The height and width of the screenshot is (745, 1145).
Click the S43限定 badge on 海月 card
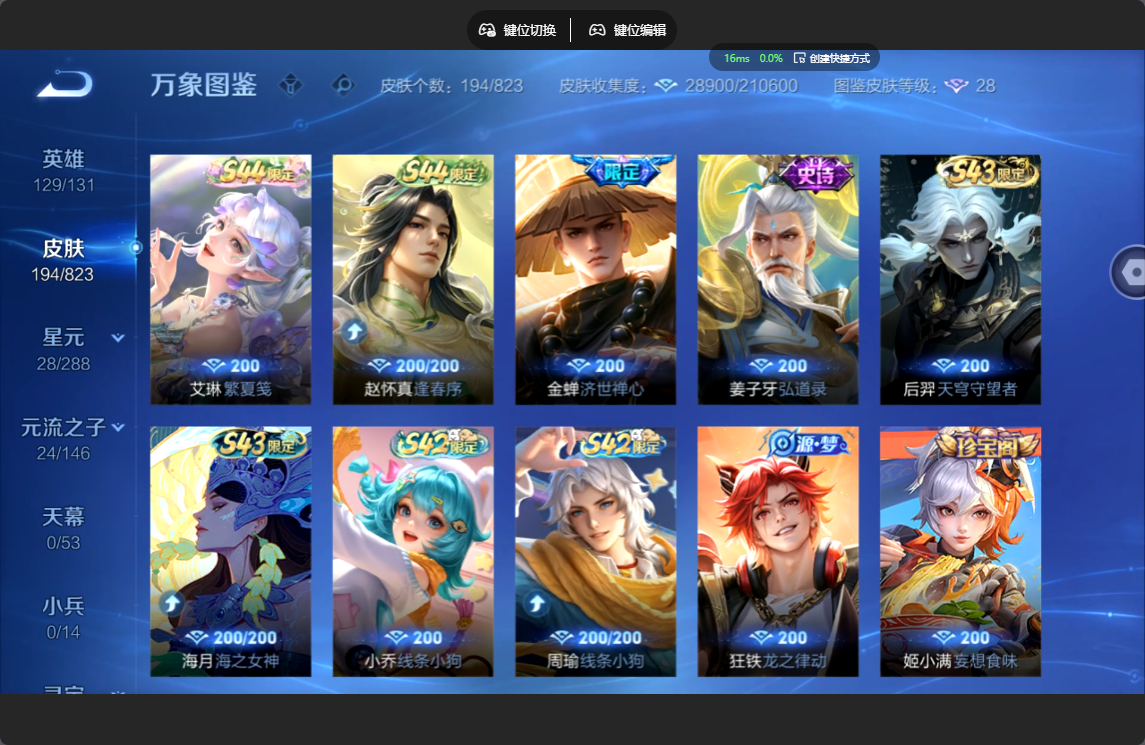[x=259, y=443]
